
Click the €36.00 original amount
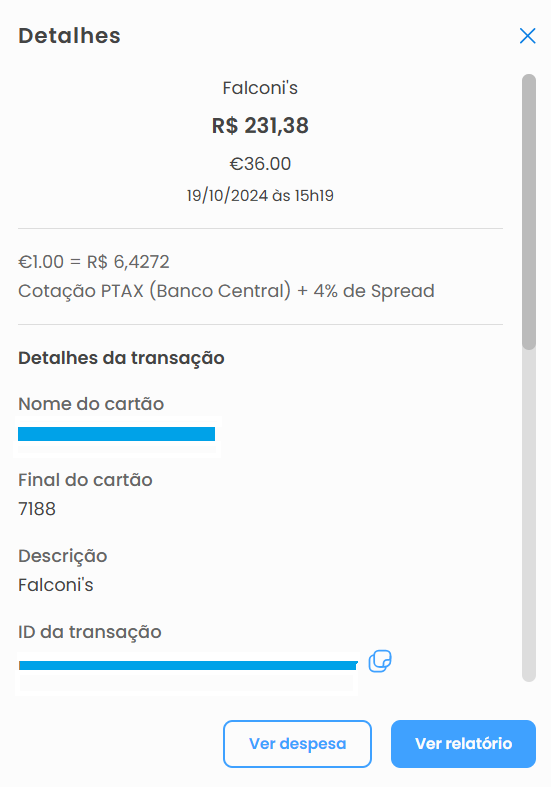pyautogui.click(x=260, y=164)
